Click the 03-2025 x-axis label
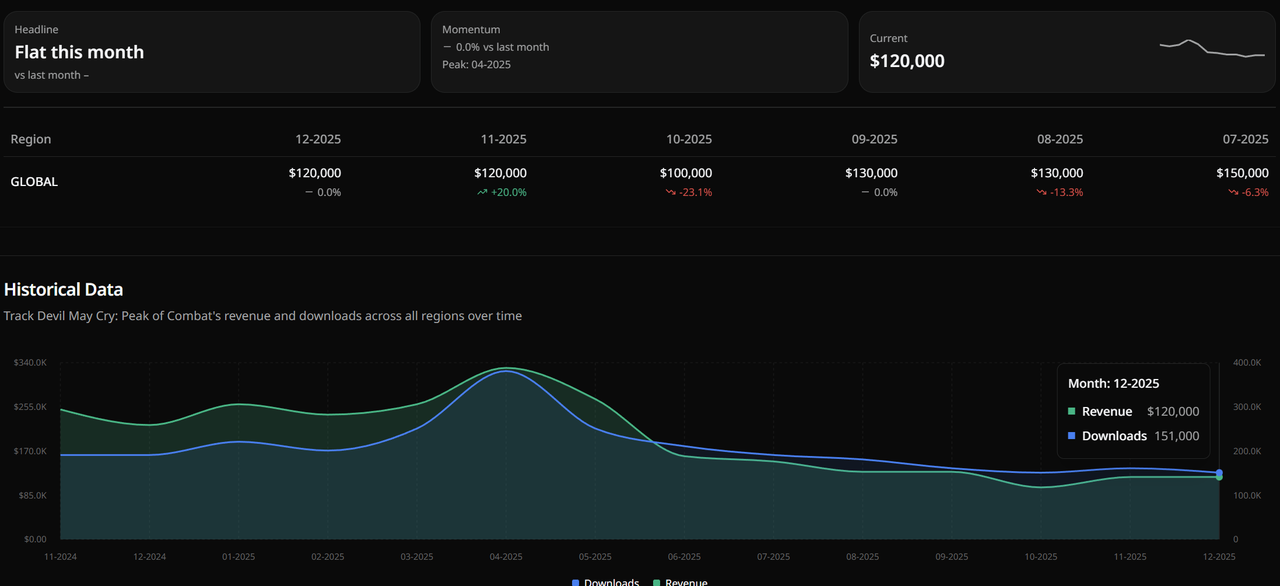The image size is (1280, 586). tap(417, 556)
